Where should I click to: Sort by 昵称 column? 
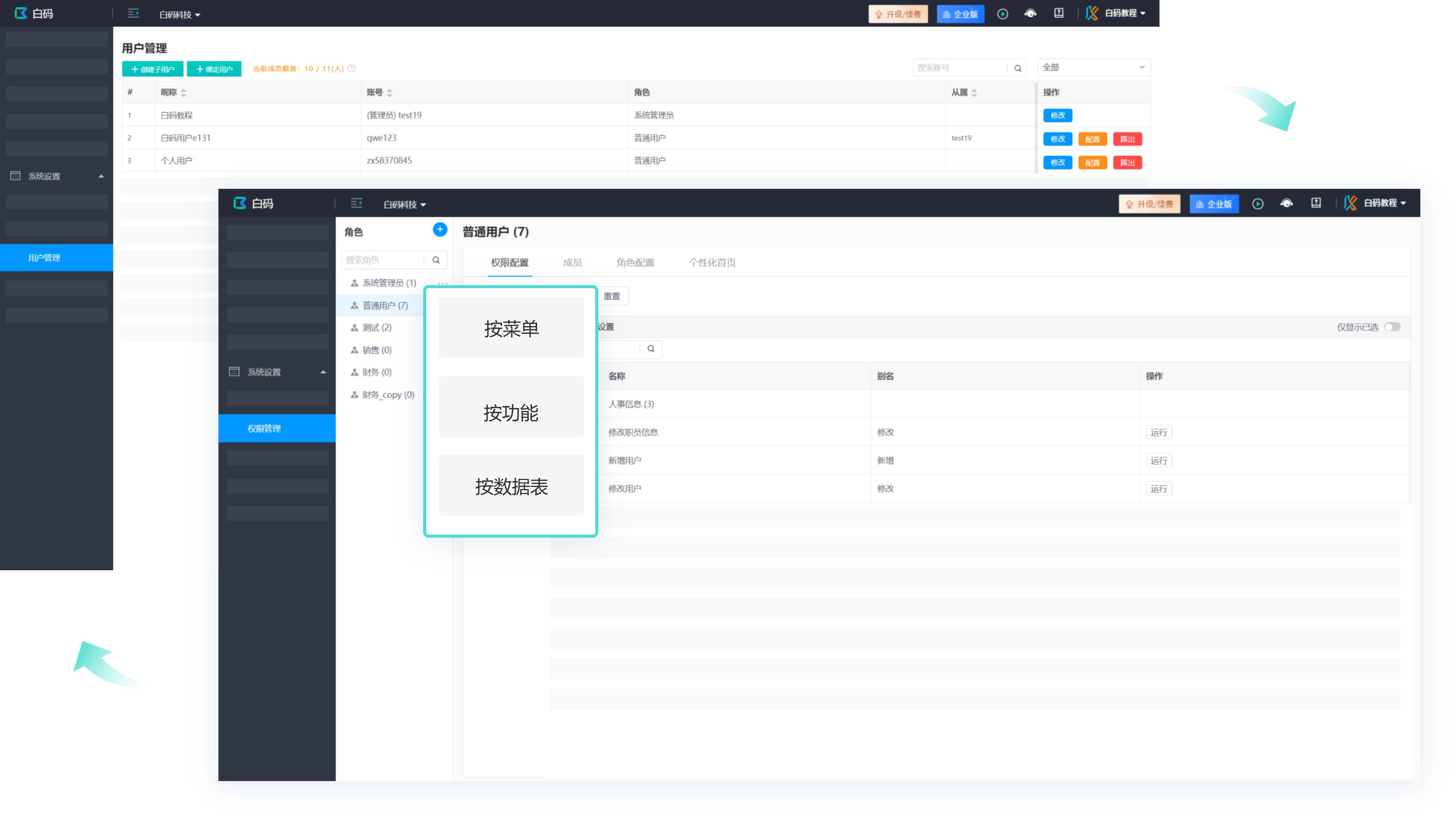pos(183,93)
